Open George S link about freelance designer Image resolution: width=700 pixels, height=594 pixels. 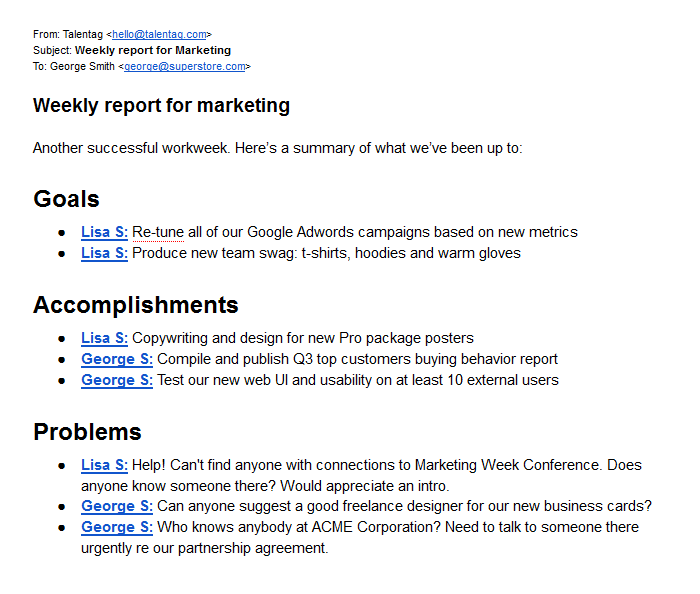pyautogui.click(x=117, y=506)
